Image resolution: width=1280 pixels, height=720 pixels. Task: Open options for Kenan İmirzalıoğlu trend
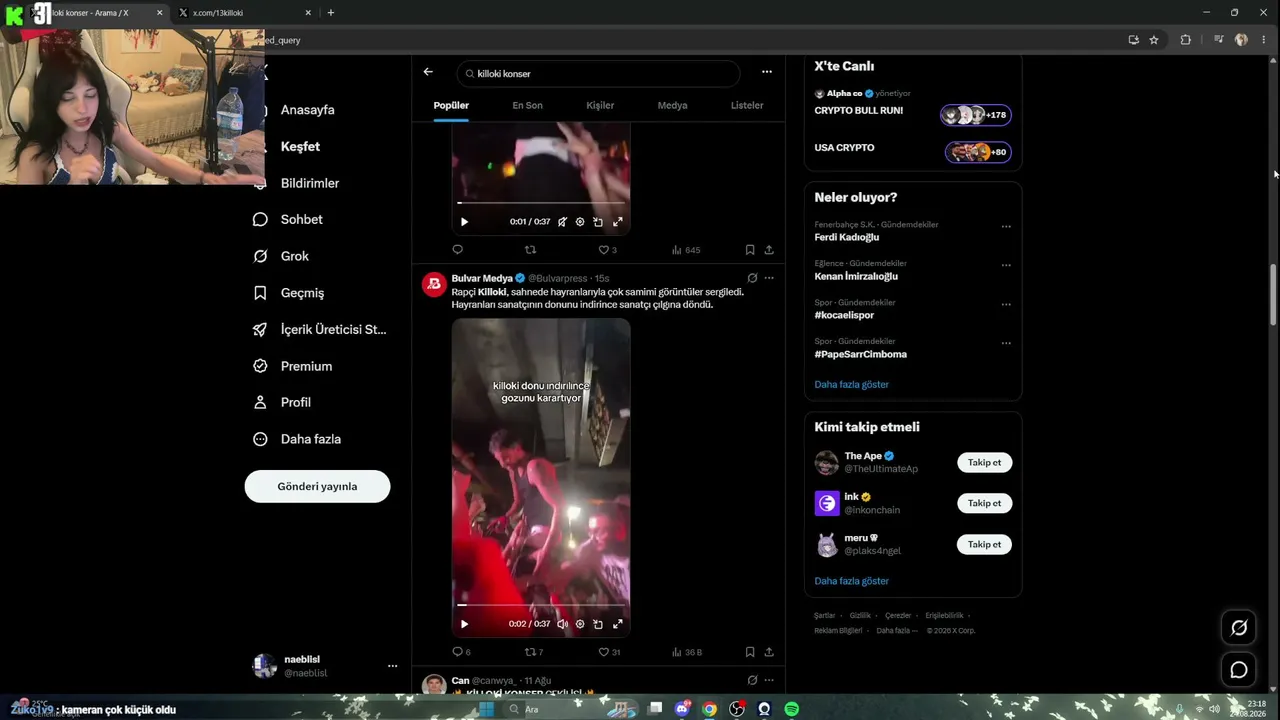1006,265
